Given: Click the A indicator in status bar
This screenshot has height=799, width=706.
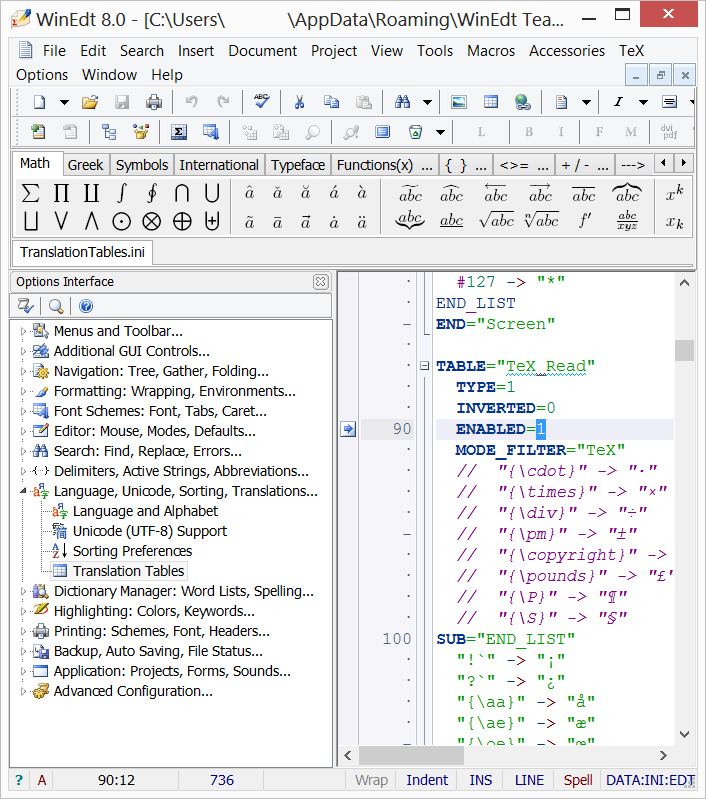Looking at the screenshot, I should click(x=42, y=780).
